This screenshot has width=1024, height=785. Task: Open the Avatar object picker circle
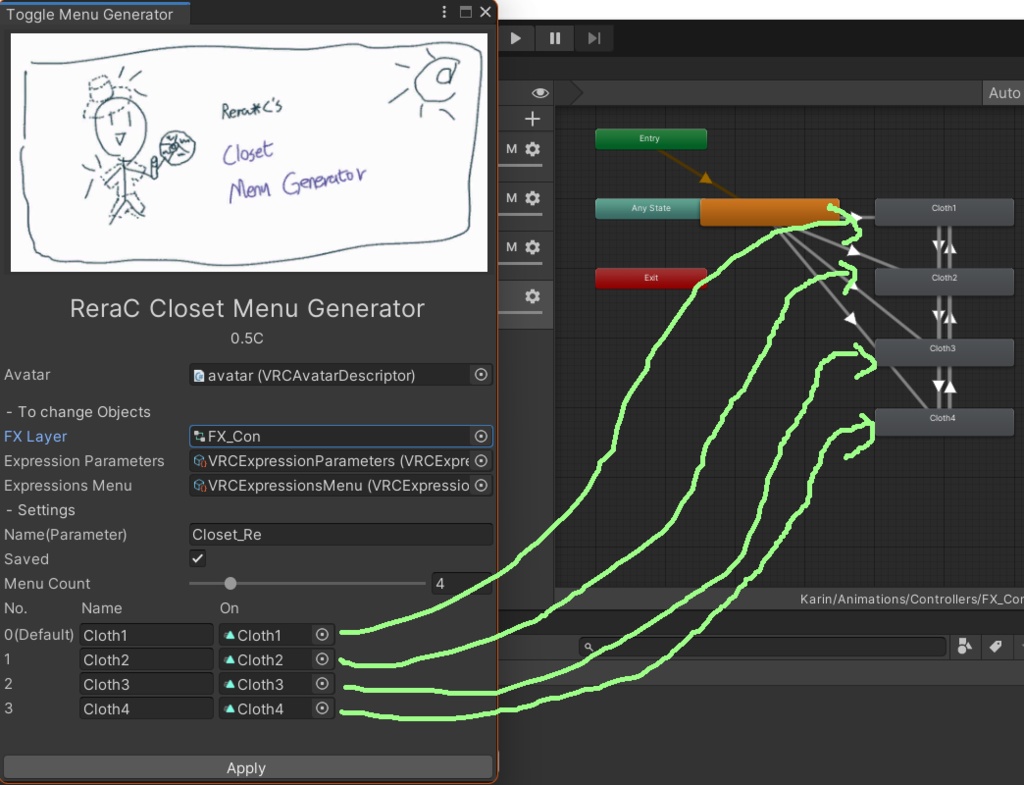coord(481,375)
